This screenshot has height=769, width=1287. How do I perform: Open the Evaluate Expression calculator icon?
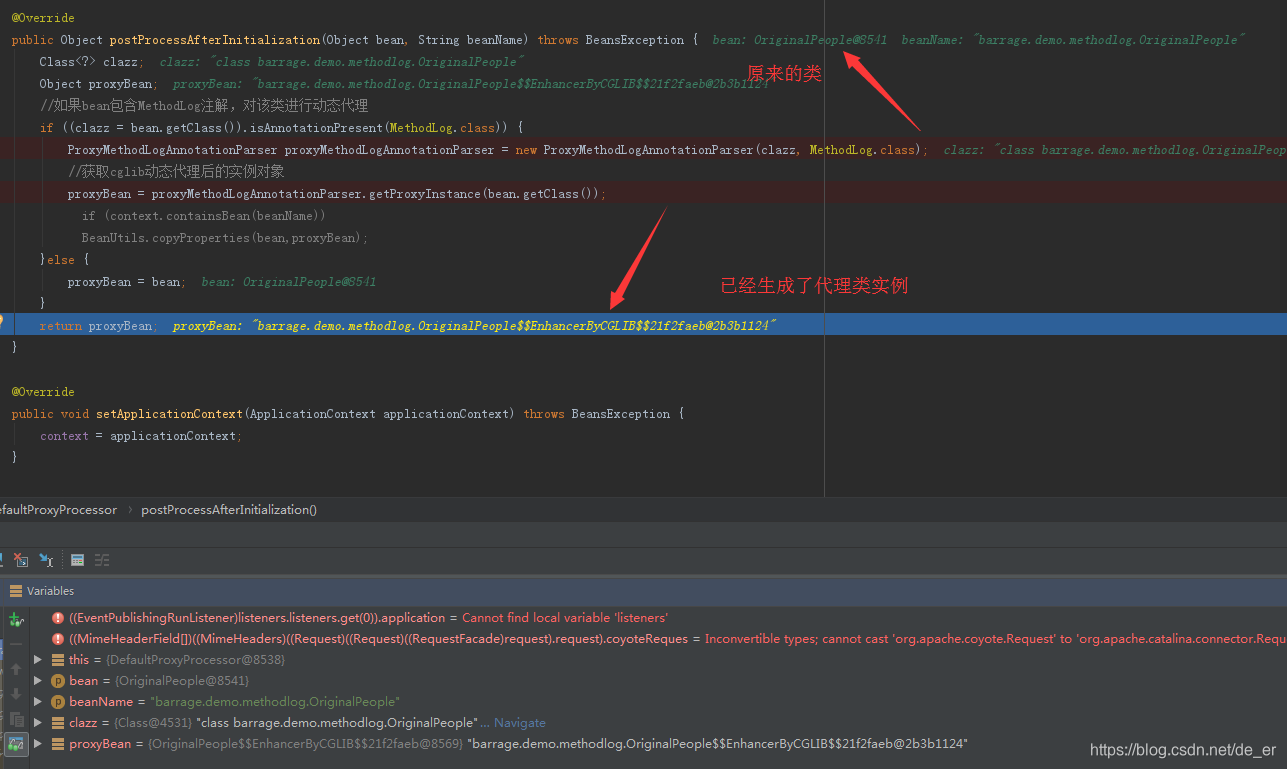[77, 560]
